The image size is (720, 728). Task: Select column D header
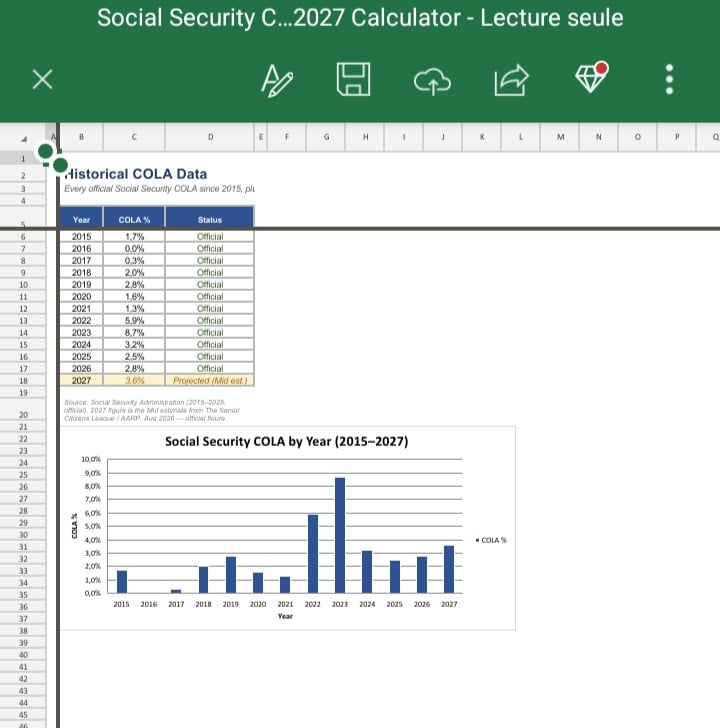tap(210, 137)
